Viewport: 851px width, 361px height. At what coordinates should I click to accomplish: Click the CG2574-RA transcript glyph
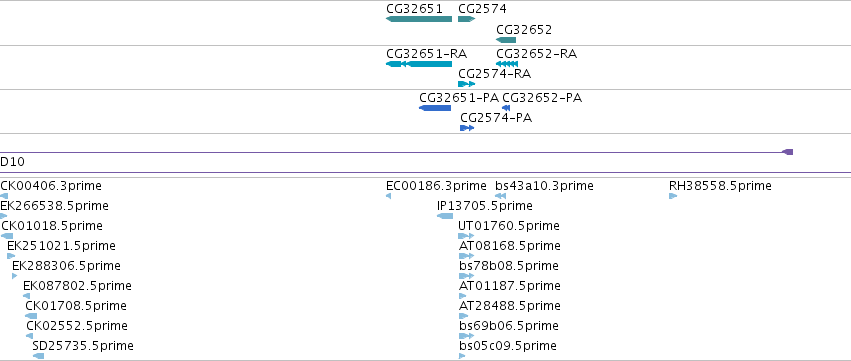(466, 84)
